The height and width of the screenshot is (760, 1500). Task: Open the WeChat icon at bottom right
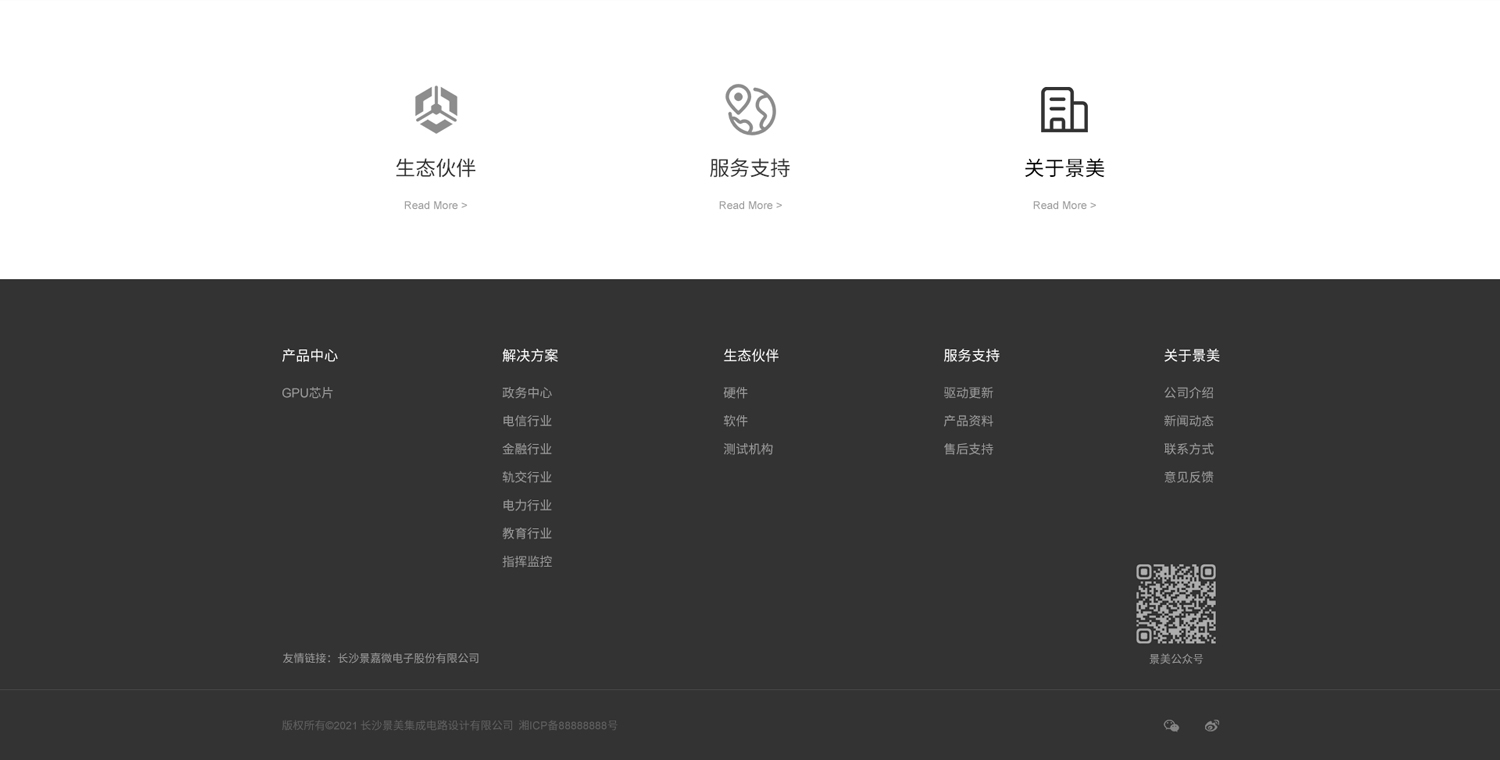click(x=1171, y=725)
